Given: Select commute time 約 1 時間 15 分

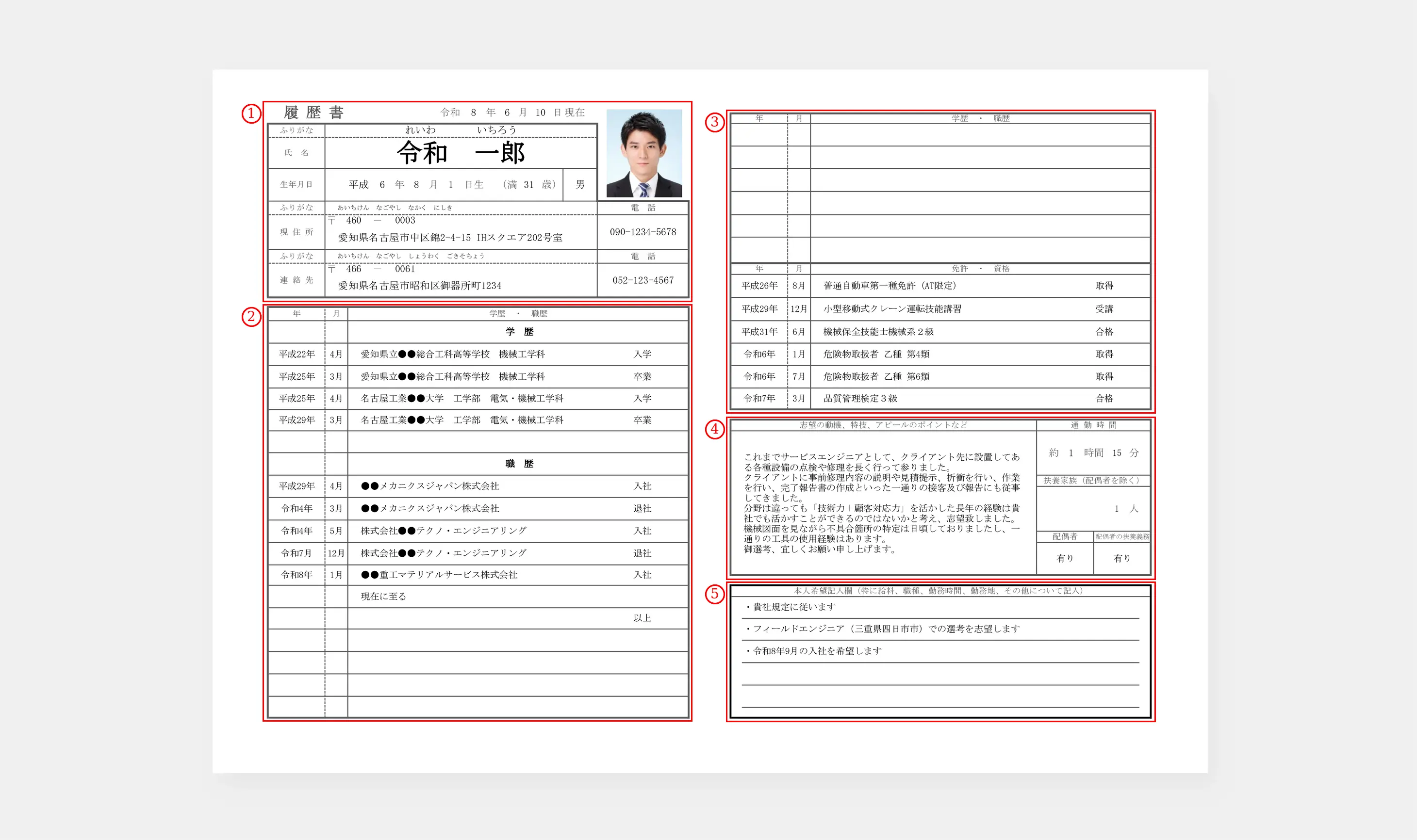Looking at the screenshot, I should pos(1093,453).
